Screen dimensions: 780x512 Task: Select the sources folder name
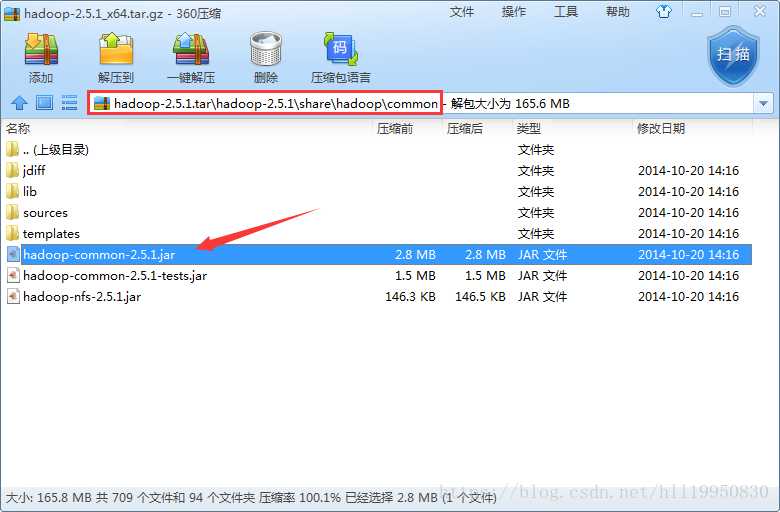click(x=45, y=213)
